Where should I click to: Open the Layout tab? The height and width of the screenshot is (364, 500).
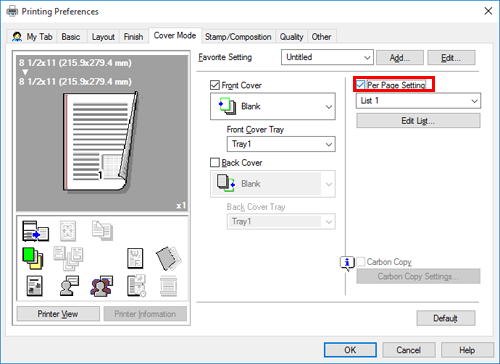point(103,37)
